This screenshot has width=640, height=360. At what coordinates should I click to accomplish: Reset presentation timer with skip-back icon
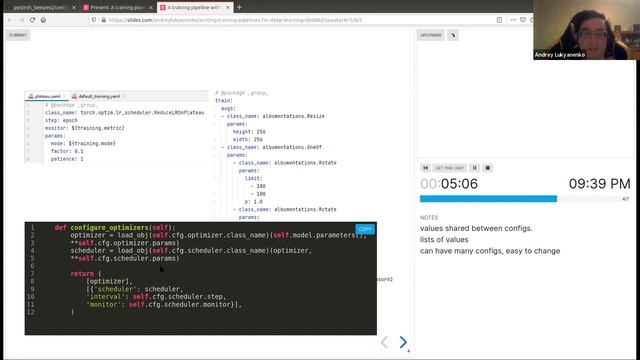click(425, 168)
